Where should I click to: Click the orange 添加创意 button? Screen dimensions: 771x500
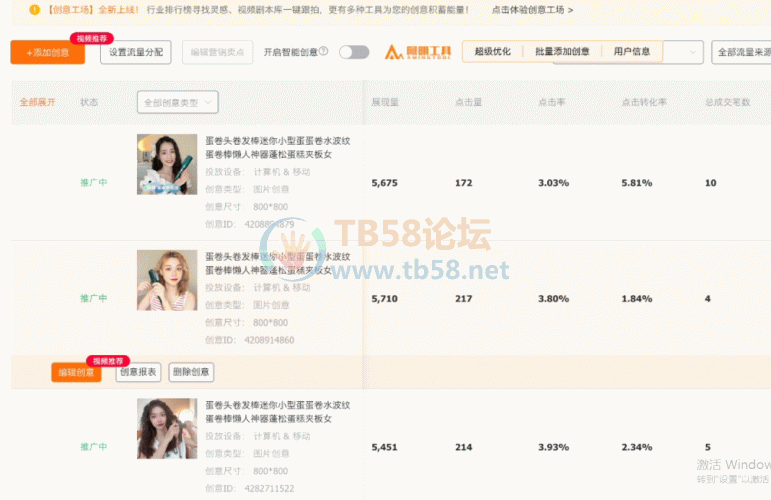47,53
